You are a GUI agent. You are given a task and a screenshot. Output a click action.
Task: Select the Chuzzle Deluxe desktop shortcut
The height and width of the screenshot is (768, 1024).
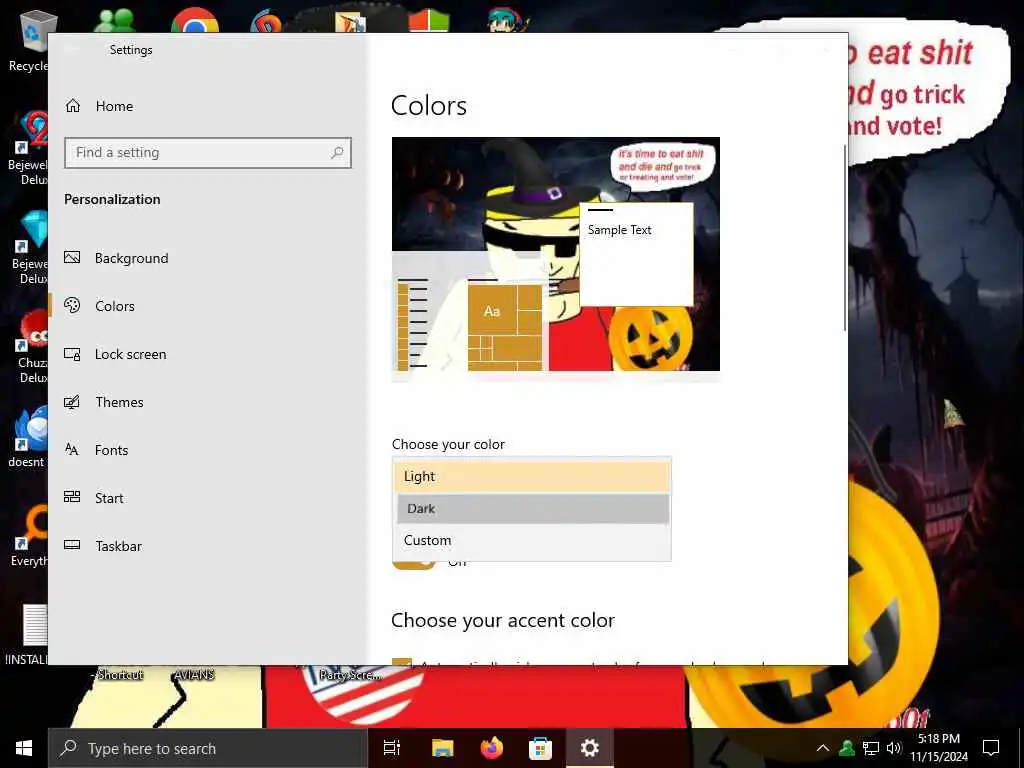[29, 346]
